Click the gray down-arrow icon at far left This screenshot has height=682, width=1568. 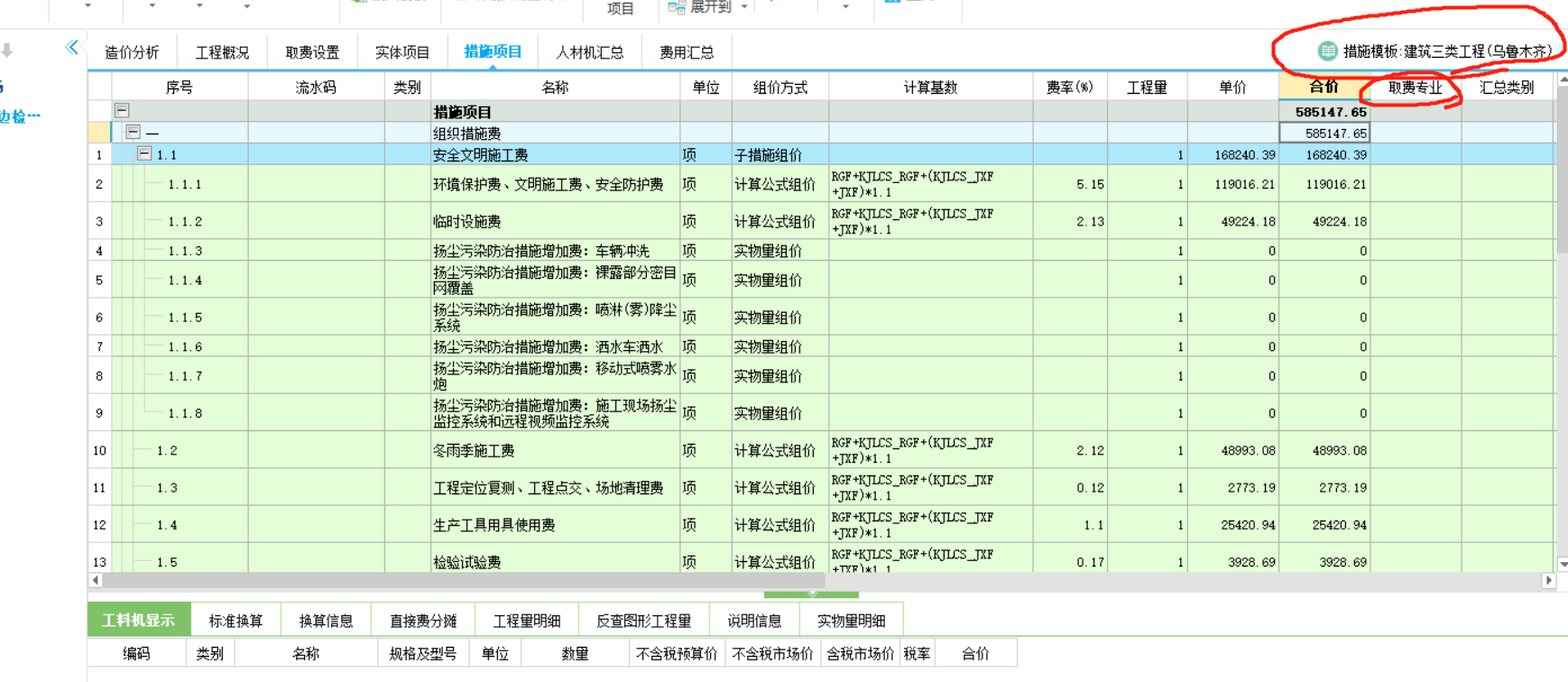[7, 51]
